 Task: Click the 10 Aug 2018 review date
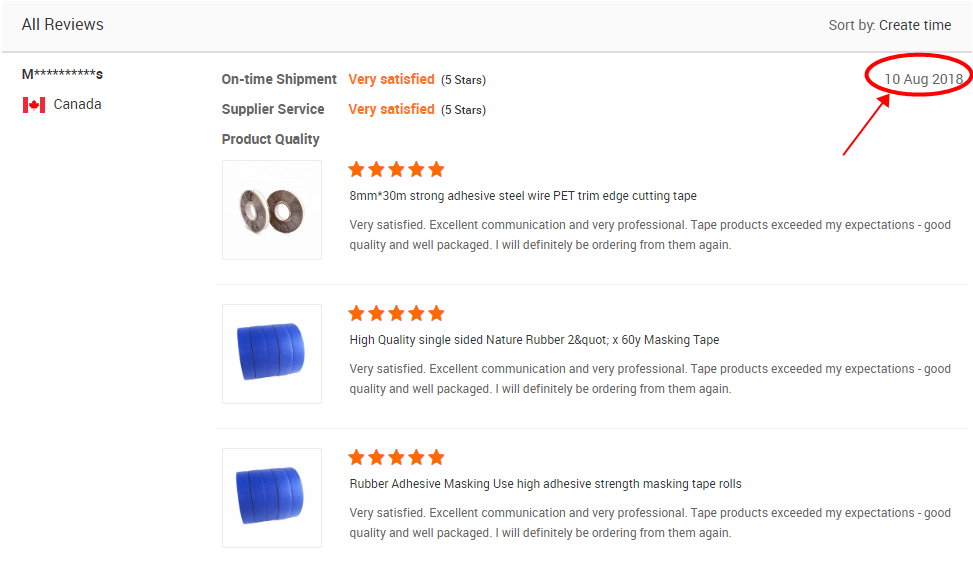[923, 79]
